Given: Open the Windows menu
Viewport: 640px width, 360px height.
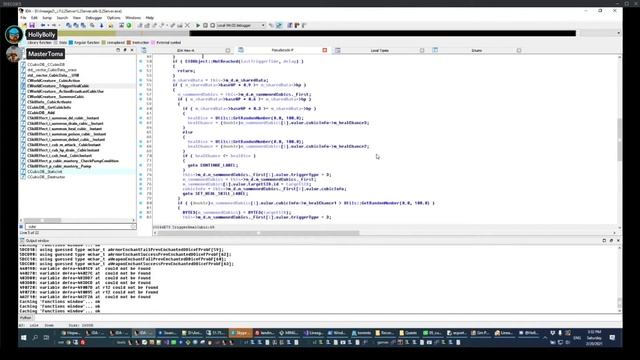Looking at the screenshot, I should [x=133, y=18].
